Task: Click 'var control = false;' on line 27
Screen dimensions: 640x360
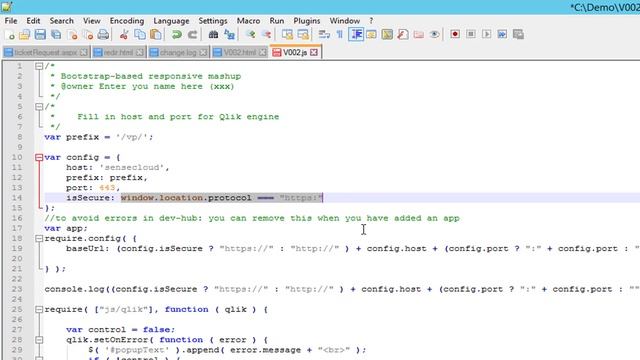Action: click(x=121, y=329)
